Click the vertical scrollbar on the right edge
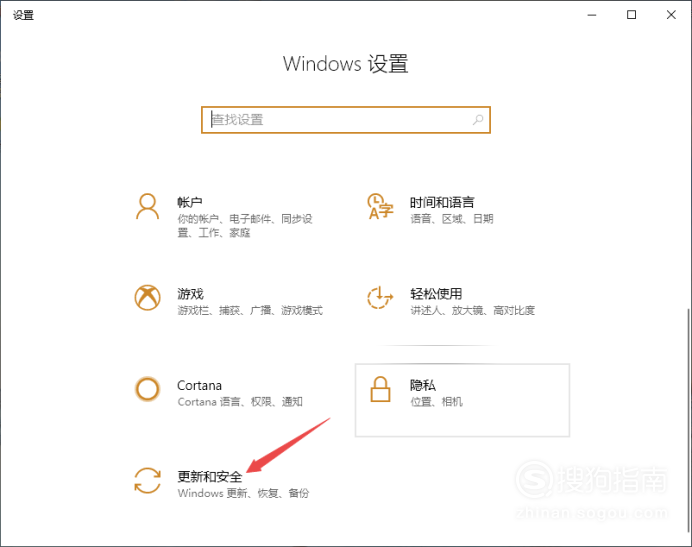The height and width of the screenshot is (547, 692). 688,419
